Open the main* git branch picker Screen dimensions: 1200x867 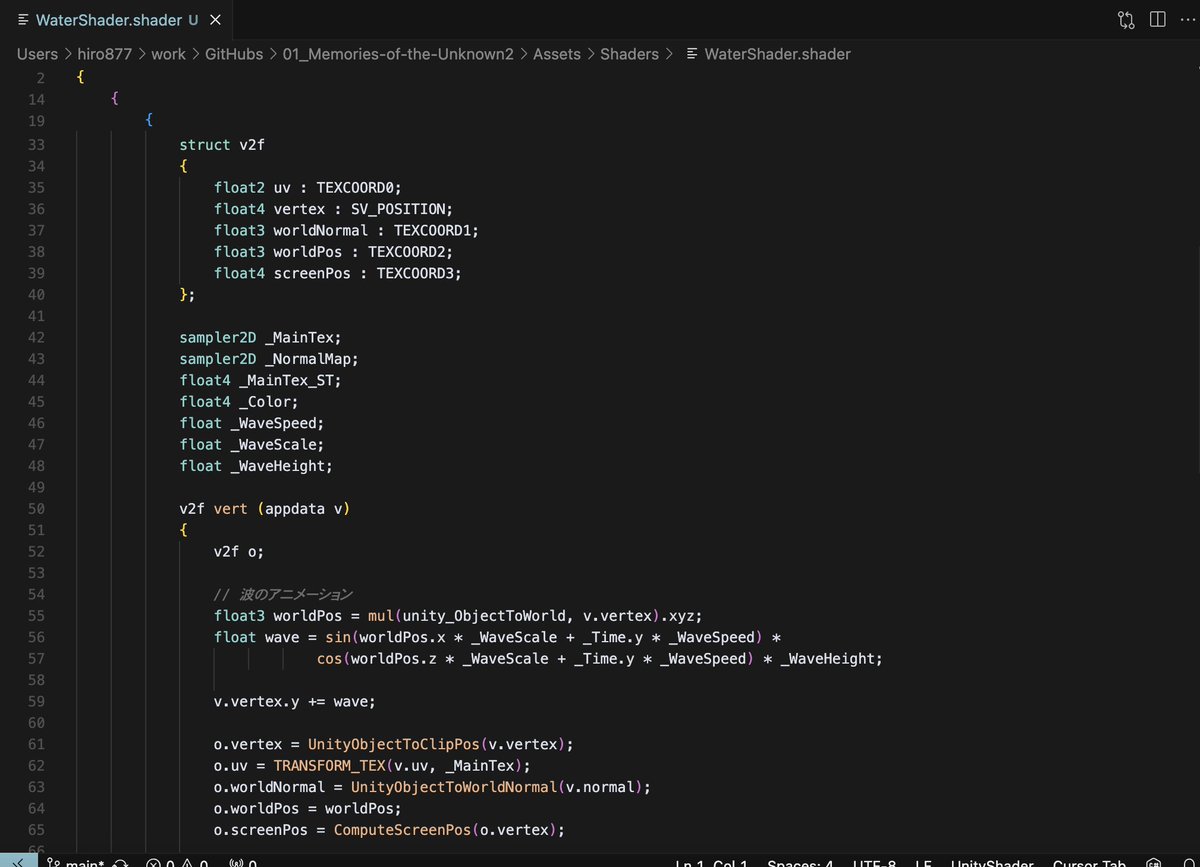point(75,863)
